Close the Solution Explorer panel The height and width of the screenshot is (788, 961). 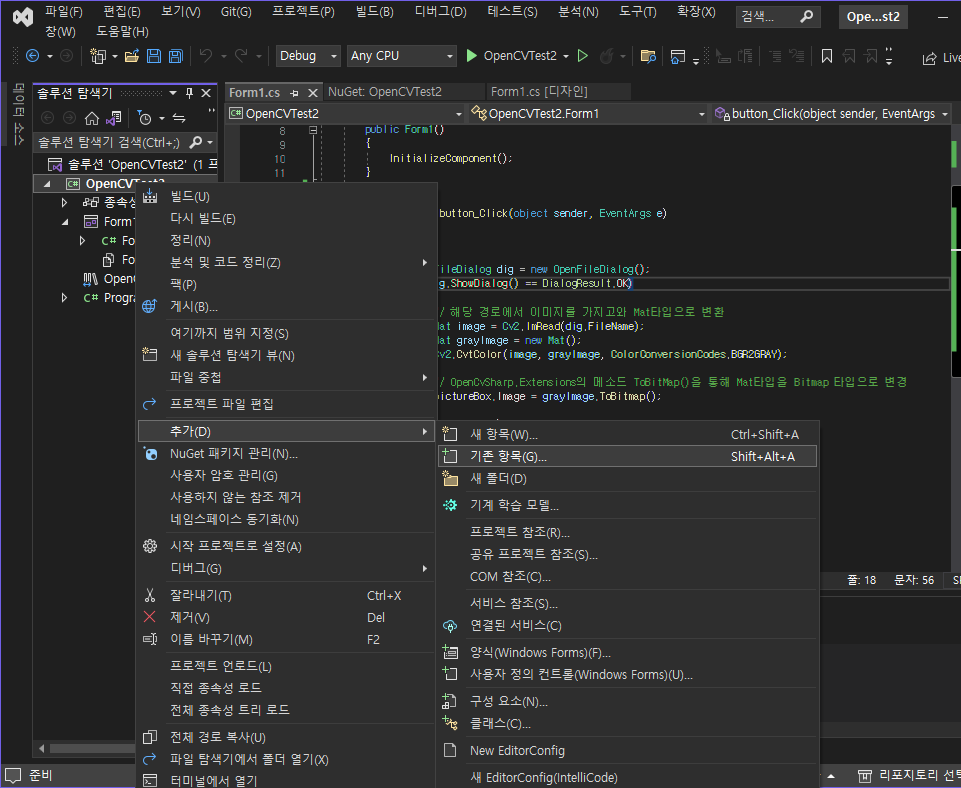[207, 93]
